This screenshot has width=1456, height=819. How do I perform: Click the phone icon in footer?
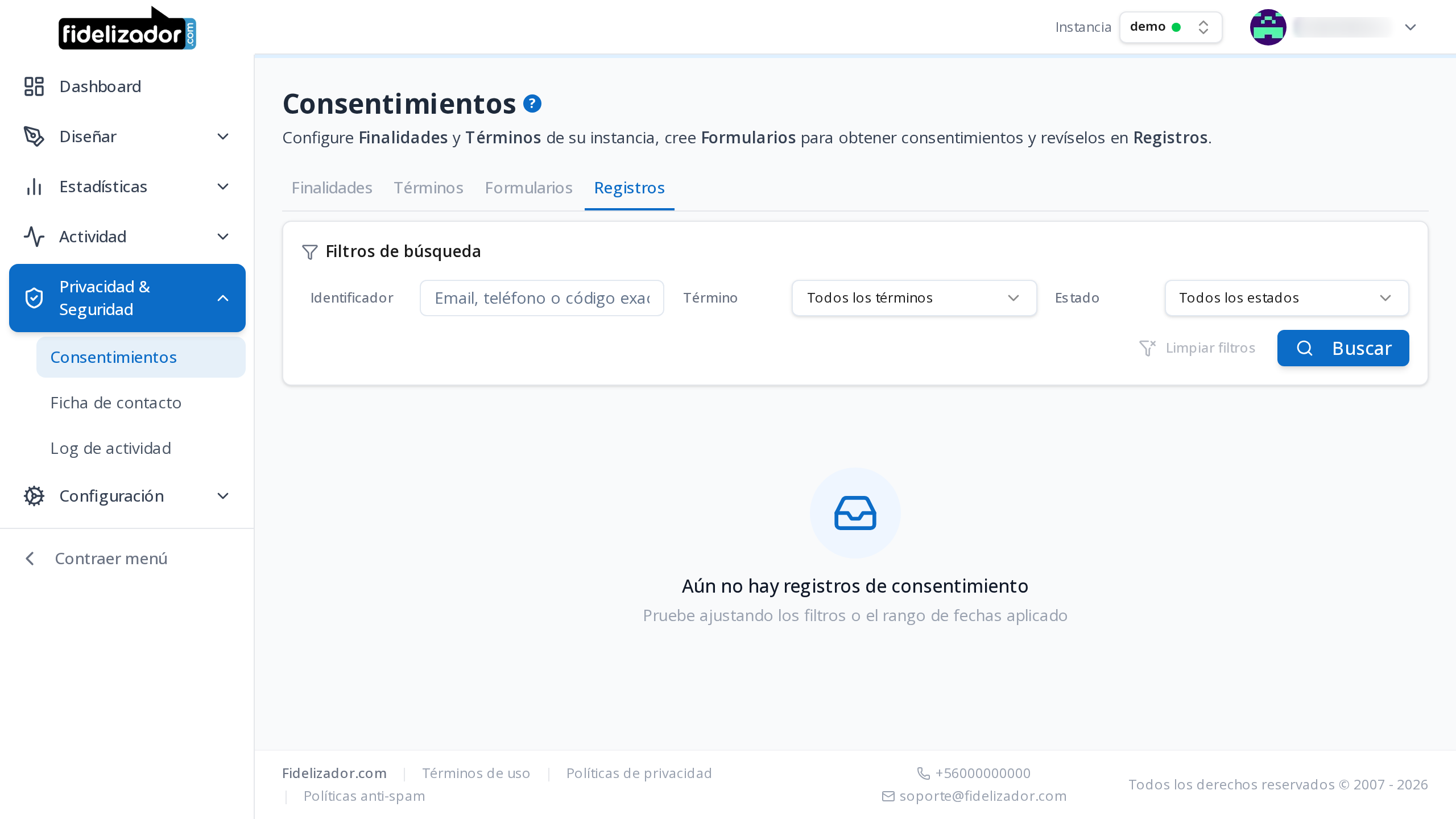point(924,773)
